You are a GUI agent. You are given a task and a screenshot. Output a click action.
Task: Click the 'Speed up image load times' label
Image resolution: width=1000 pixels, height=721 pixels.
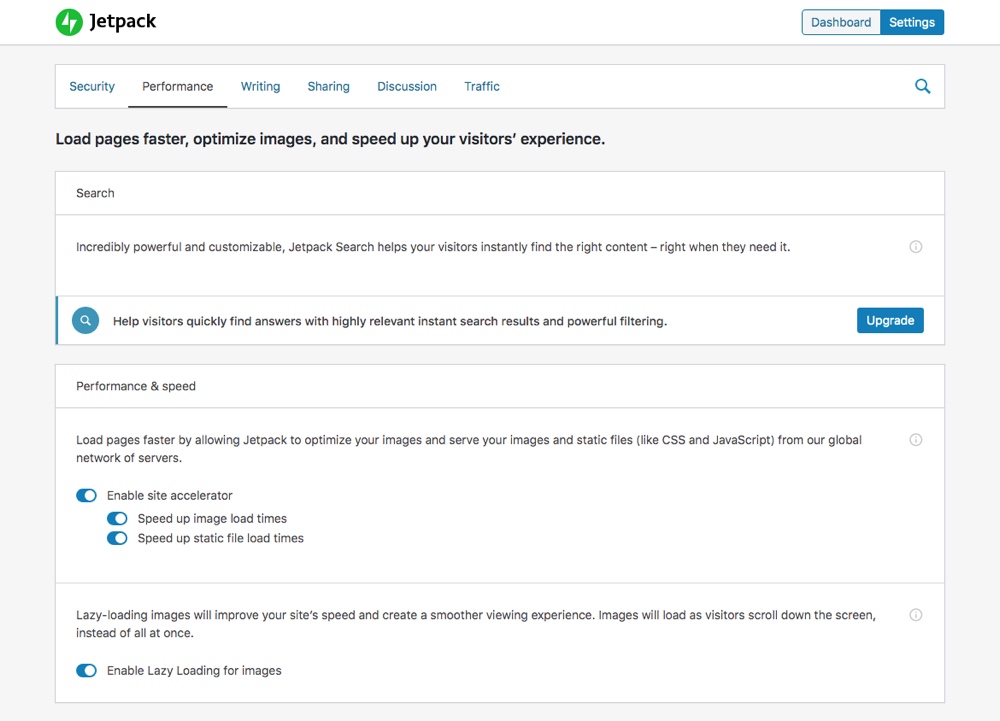212,518
